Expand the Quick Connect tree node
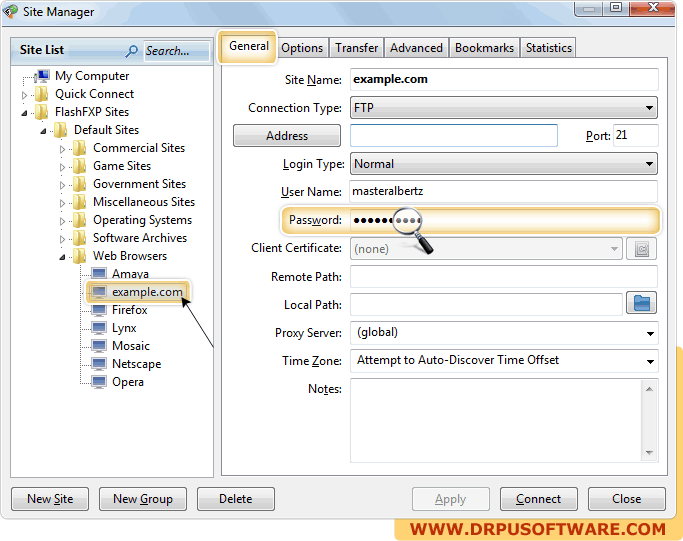Image resolution: width=683 pixels, height=541 pixels. point(24,95)
